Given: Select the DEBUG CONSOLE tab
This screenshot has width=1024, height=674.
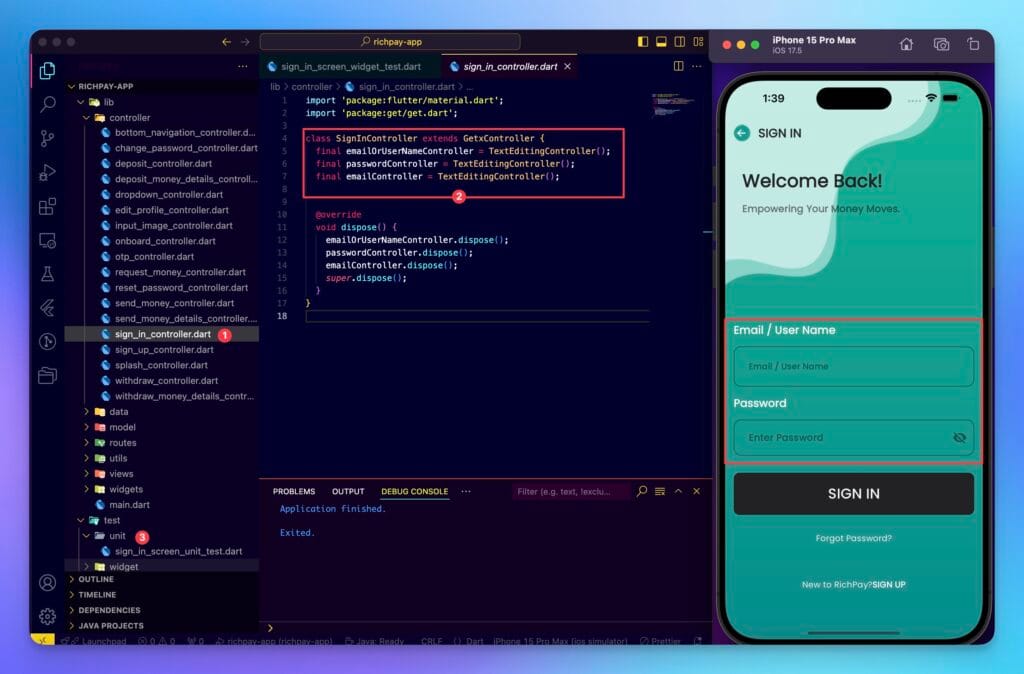Looking at the screenshot, I should [x=415, y=491].
